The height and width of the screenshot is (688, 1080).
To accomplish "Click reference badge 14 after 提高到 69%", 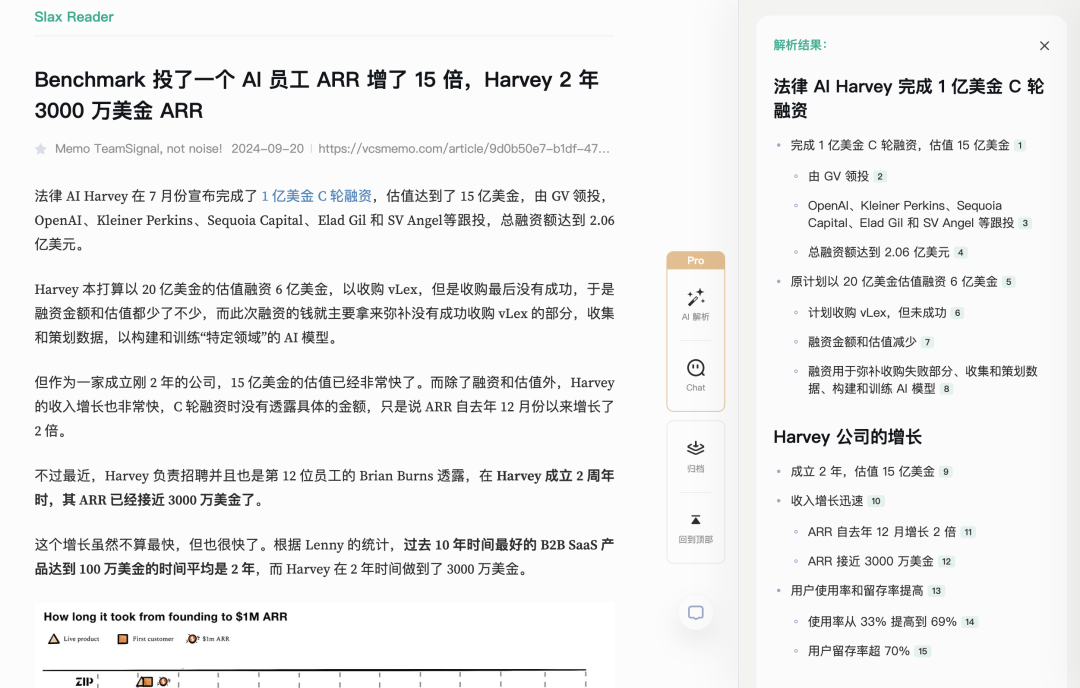I will pos(970,622).
